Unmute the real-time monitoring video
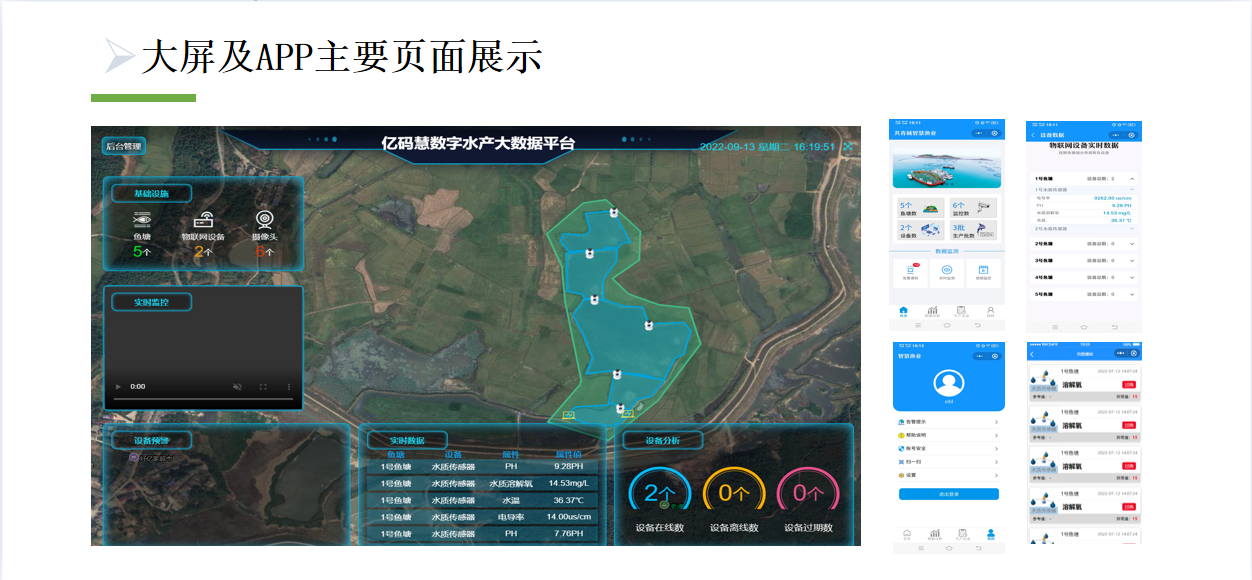This screenshot has height=580, width=1252. [x=237, y=386]
